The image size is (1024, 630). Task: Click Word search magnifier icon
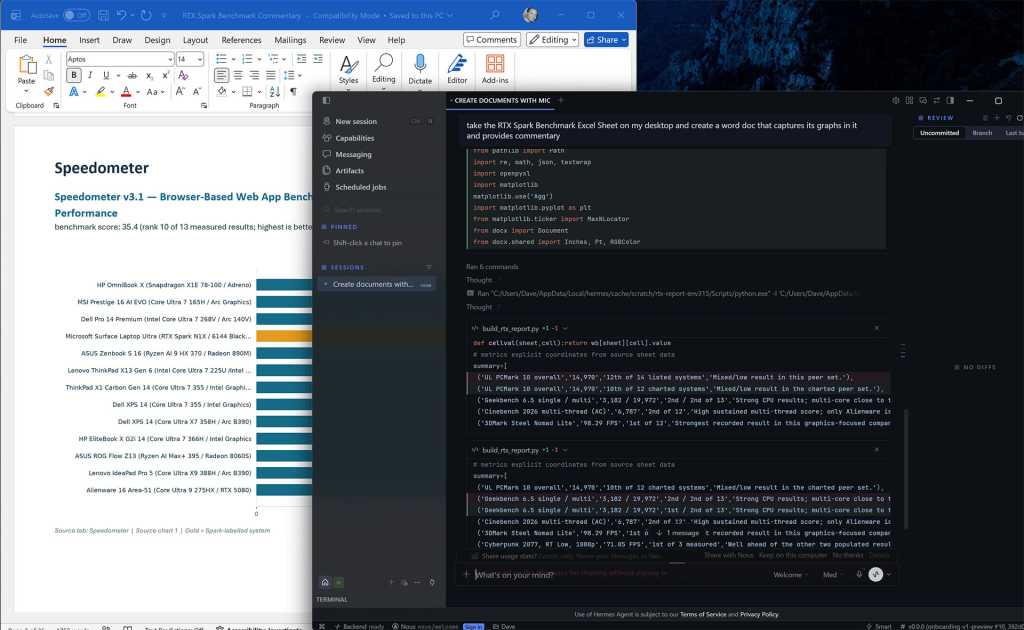(x=495, y=14)
